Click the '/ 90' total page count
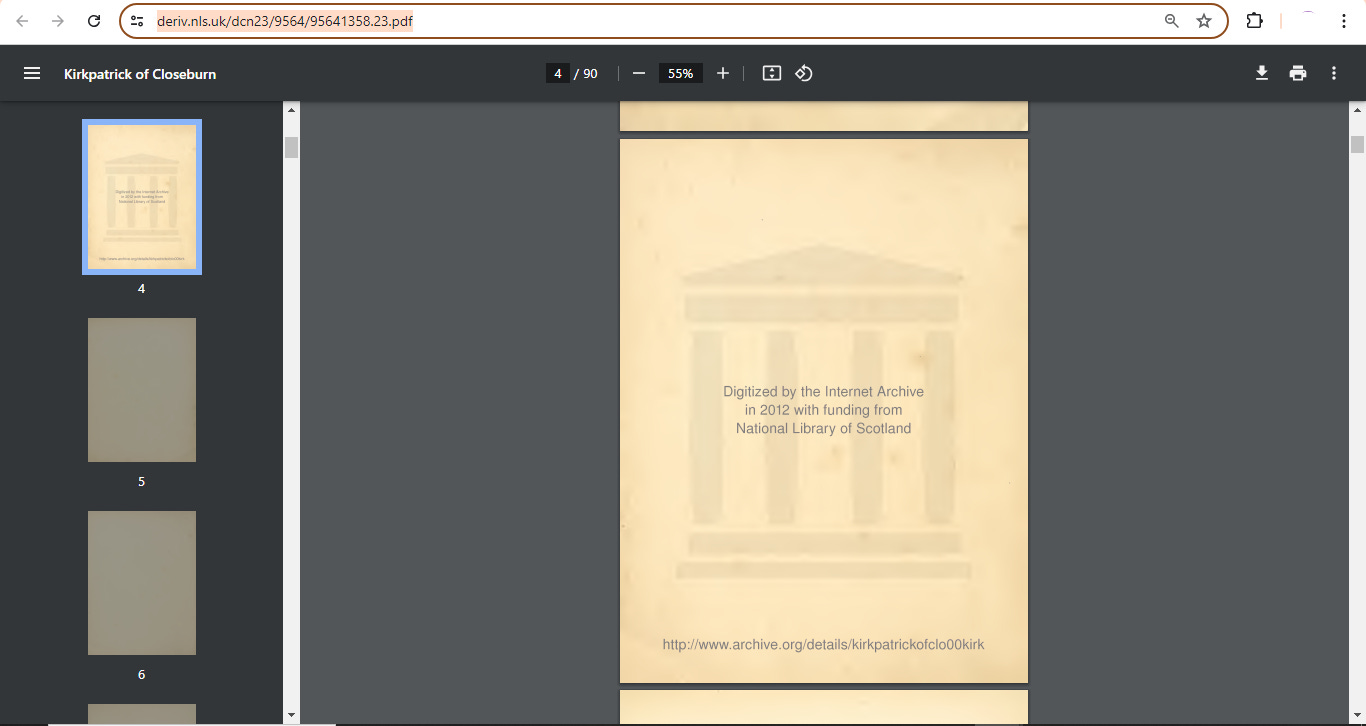This screenshot has width=1366, height=726. tap(586, 74)
